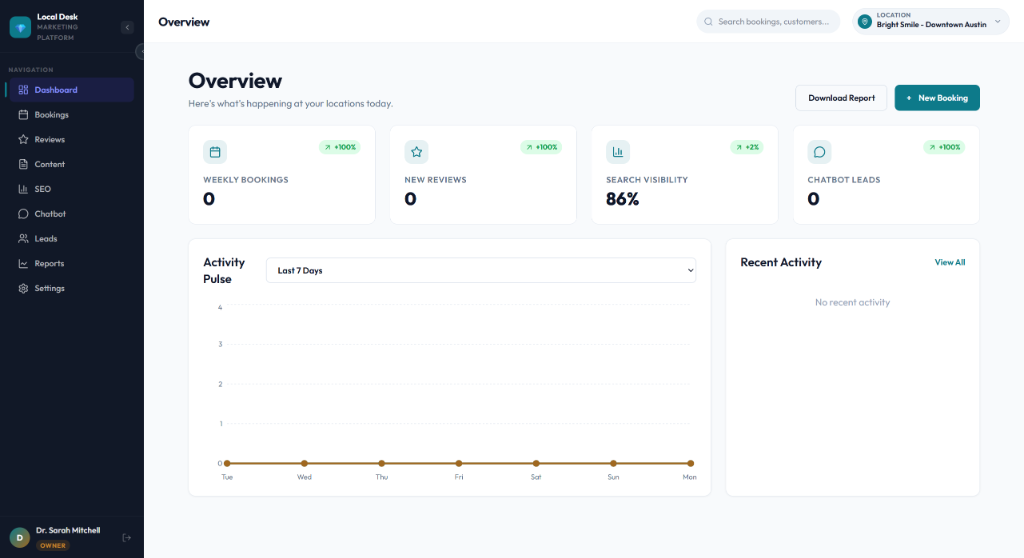Click the Dashboard grid icon

(x=24, y=90)
